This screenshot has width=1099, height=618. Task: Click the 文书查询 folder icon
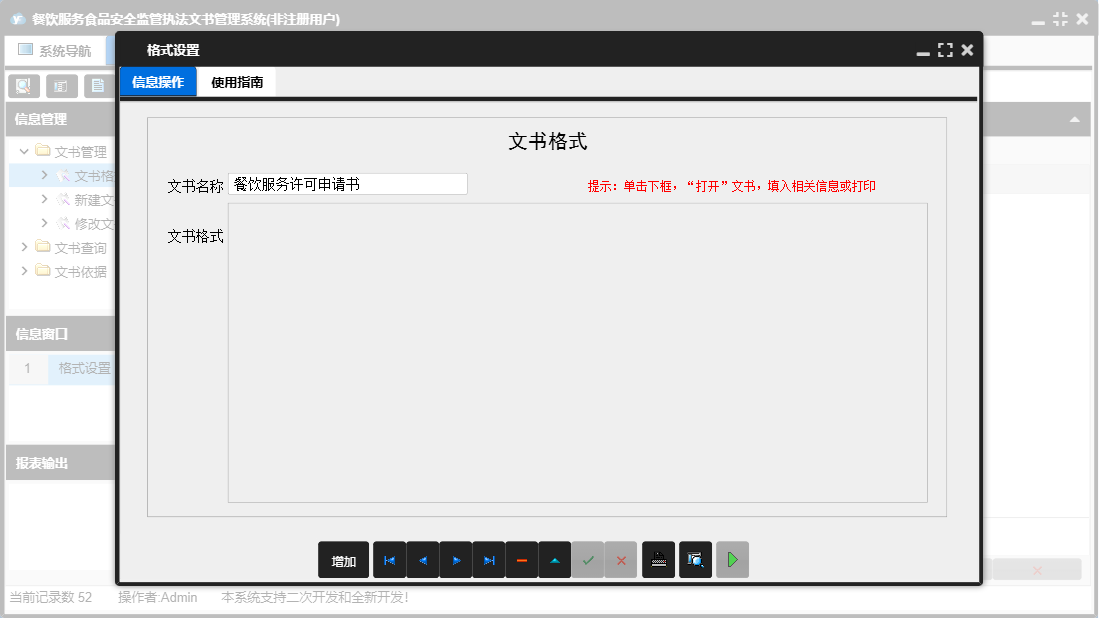43,247
